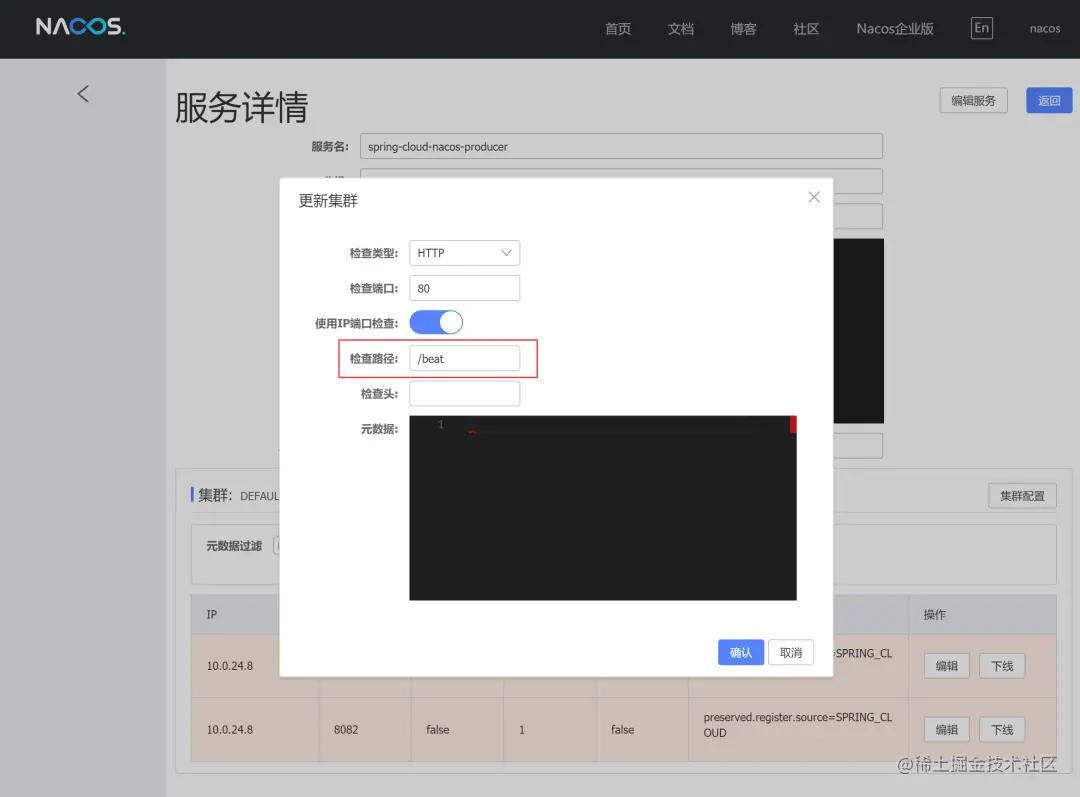Close the 更新集群 dialog with the X
1080x797 pixels.
point(813,197)
